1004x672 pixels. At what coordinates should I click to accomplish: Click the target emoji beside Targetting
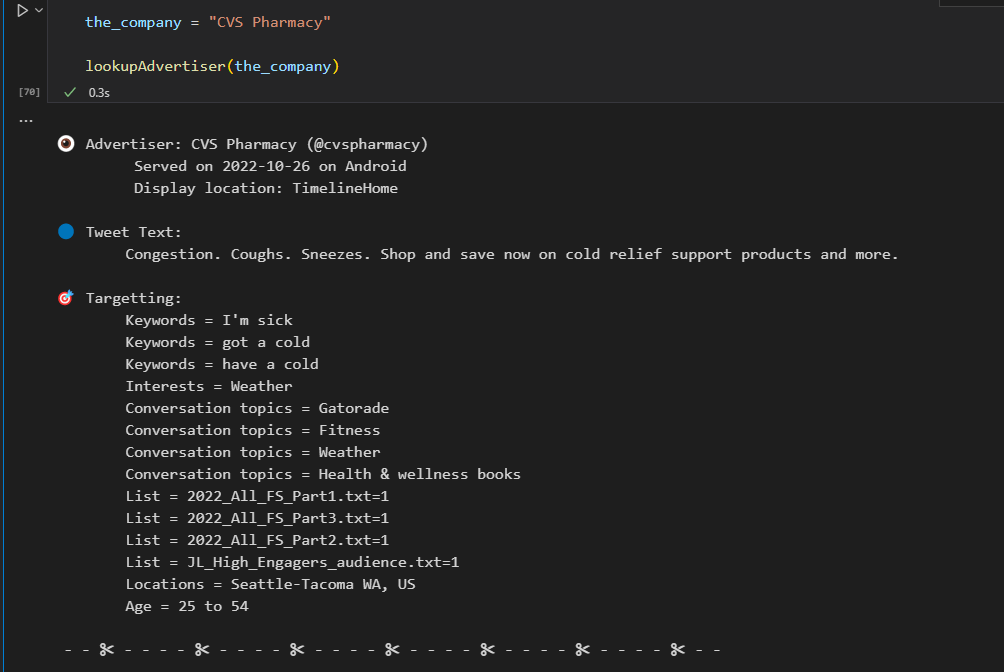pos(66,298)
